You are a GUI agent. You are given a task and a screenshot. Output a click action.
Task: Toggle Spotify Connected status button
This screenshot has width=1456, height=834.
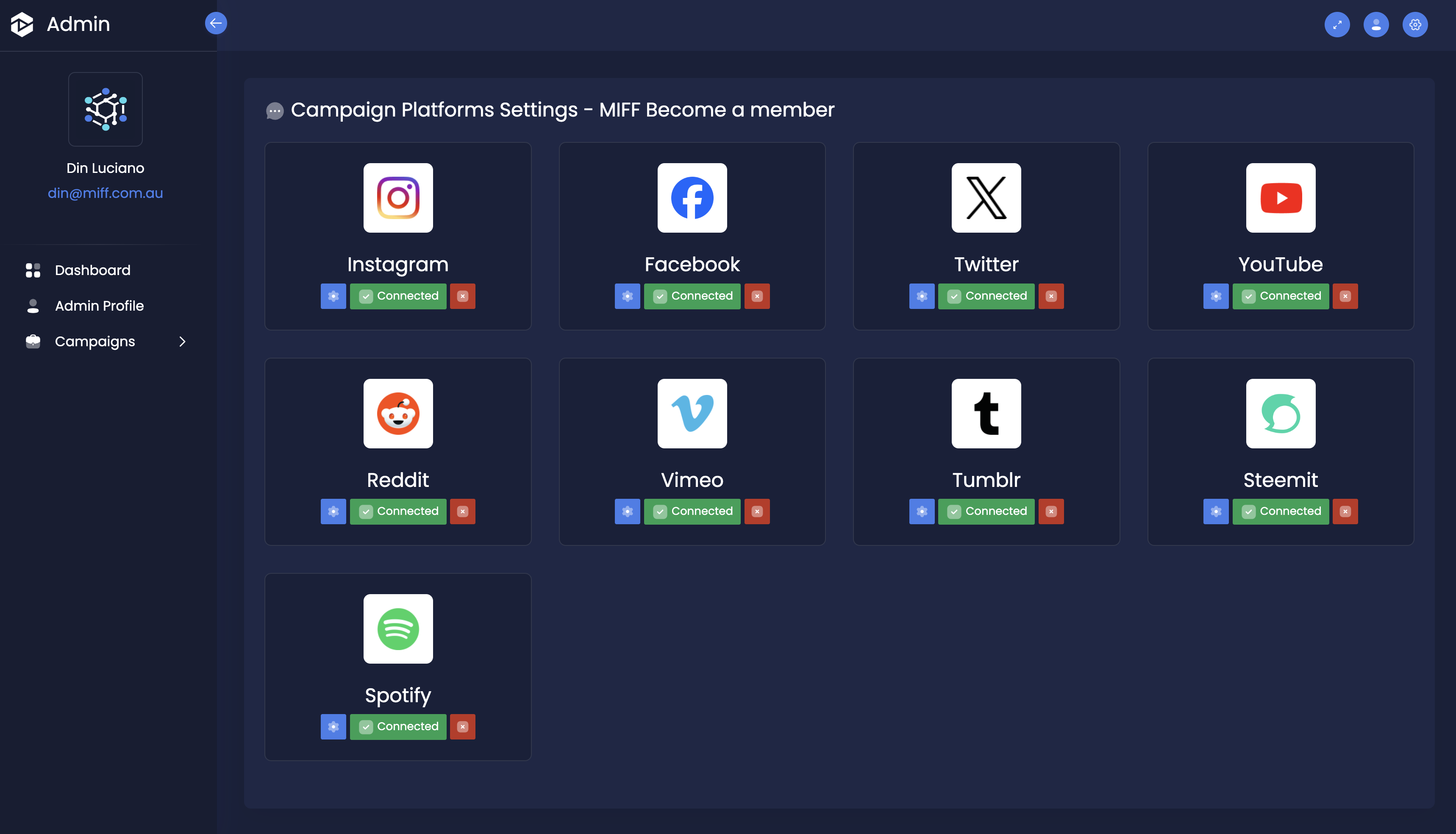(x=397, y=727)
